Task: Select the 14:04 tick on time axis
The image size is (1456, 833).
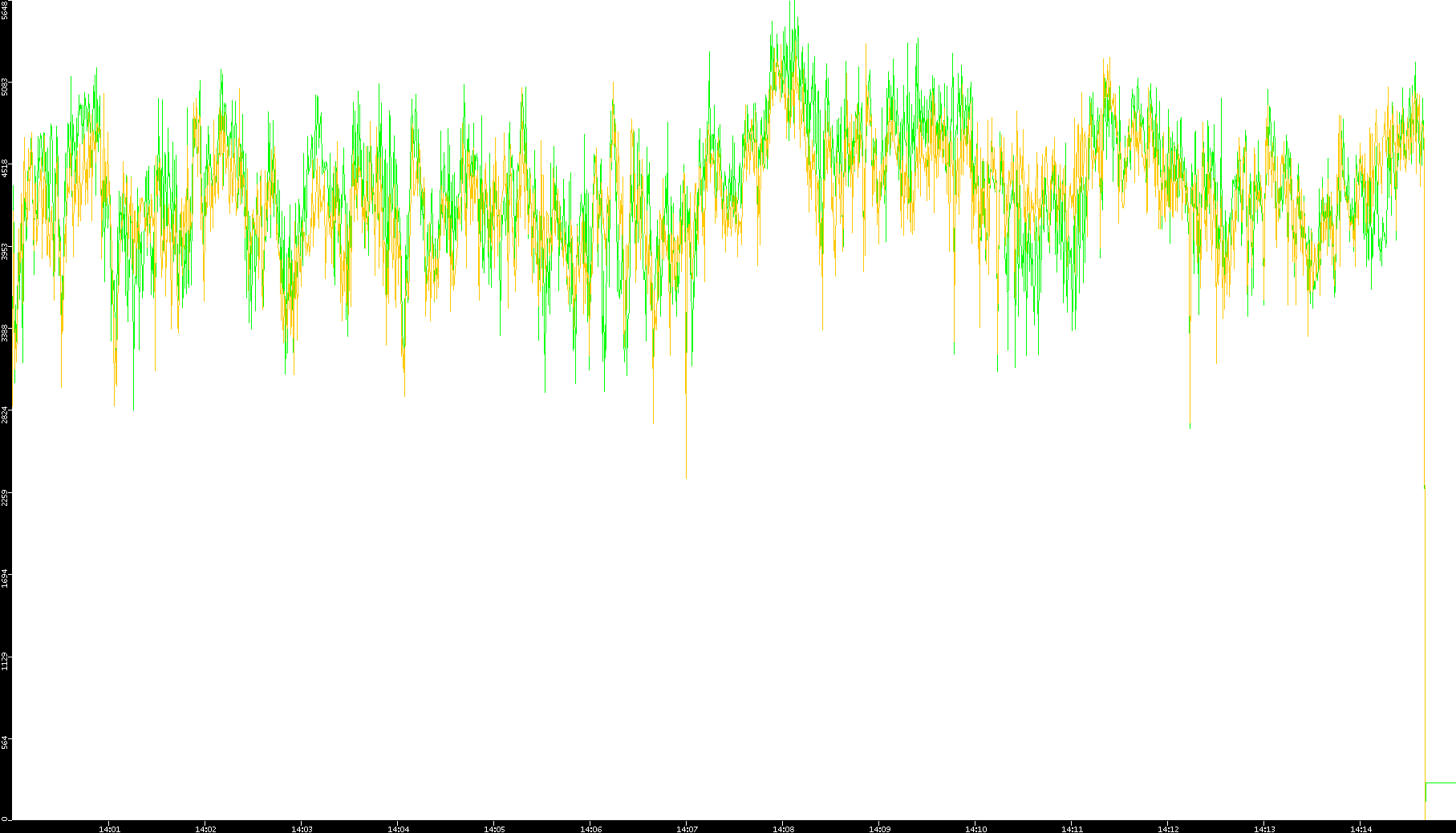Action: [398, 828]
